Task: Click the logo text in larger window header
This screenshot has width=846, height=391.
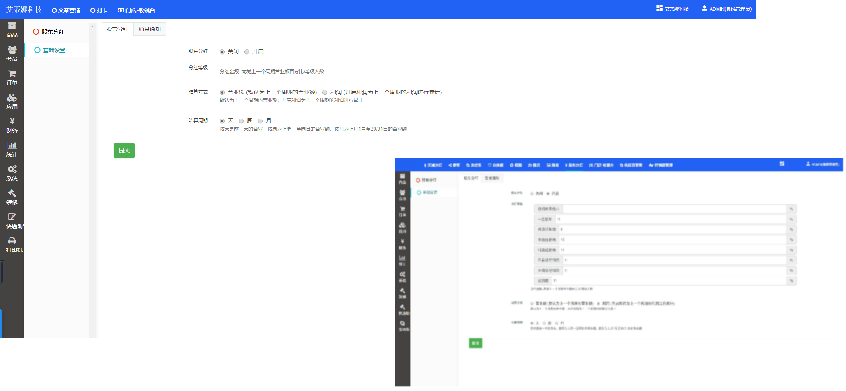Action: [24, 9]
